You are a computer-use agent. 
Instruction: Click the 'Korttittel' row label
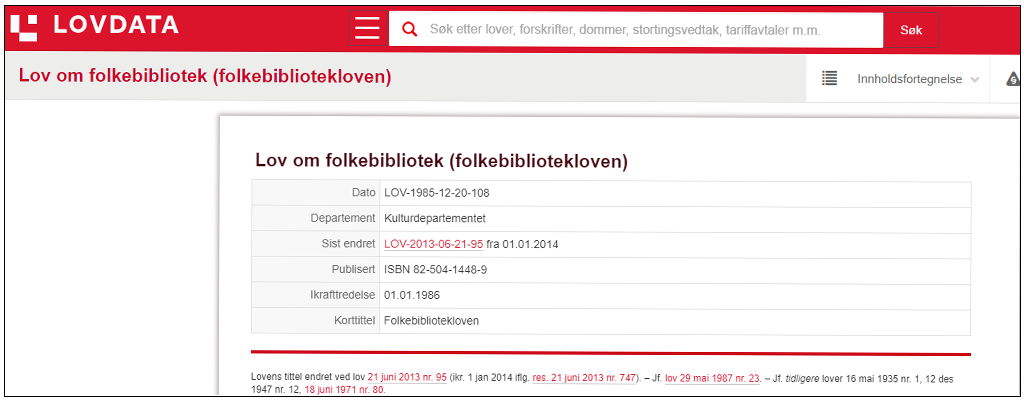355,321
